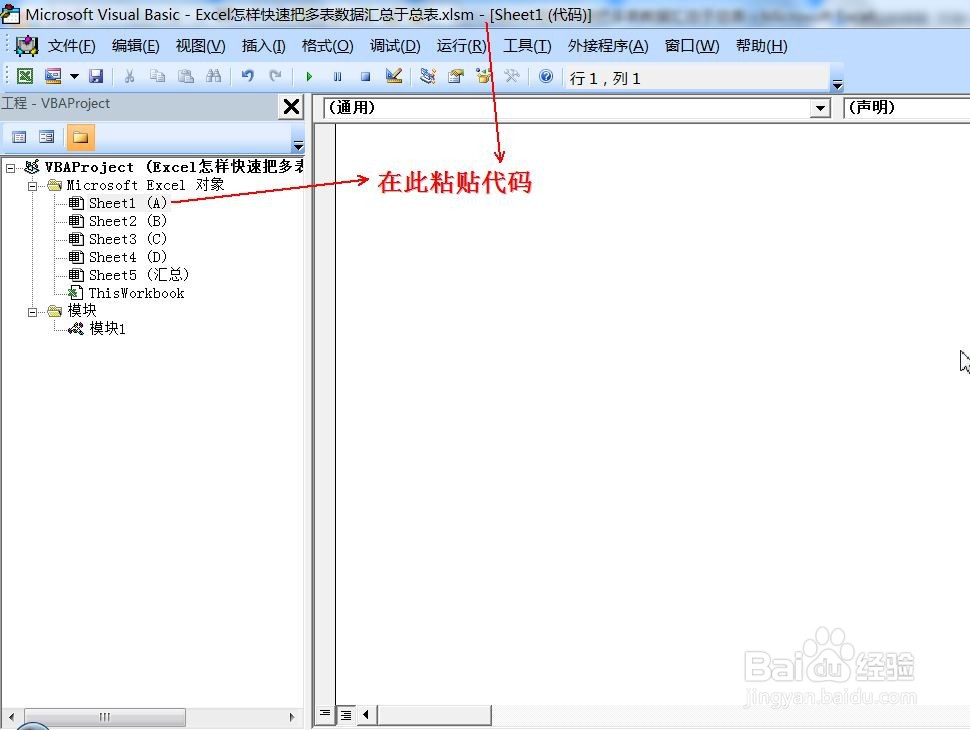Select the VBAProject root item

(173, 167)
